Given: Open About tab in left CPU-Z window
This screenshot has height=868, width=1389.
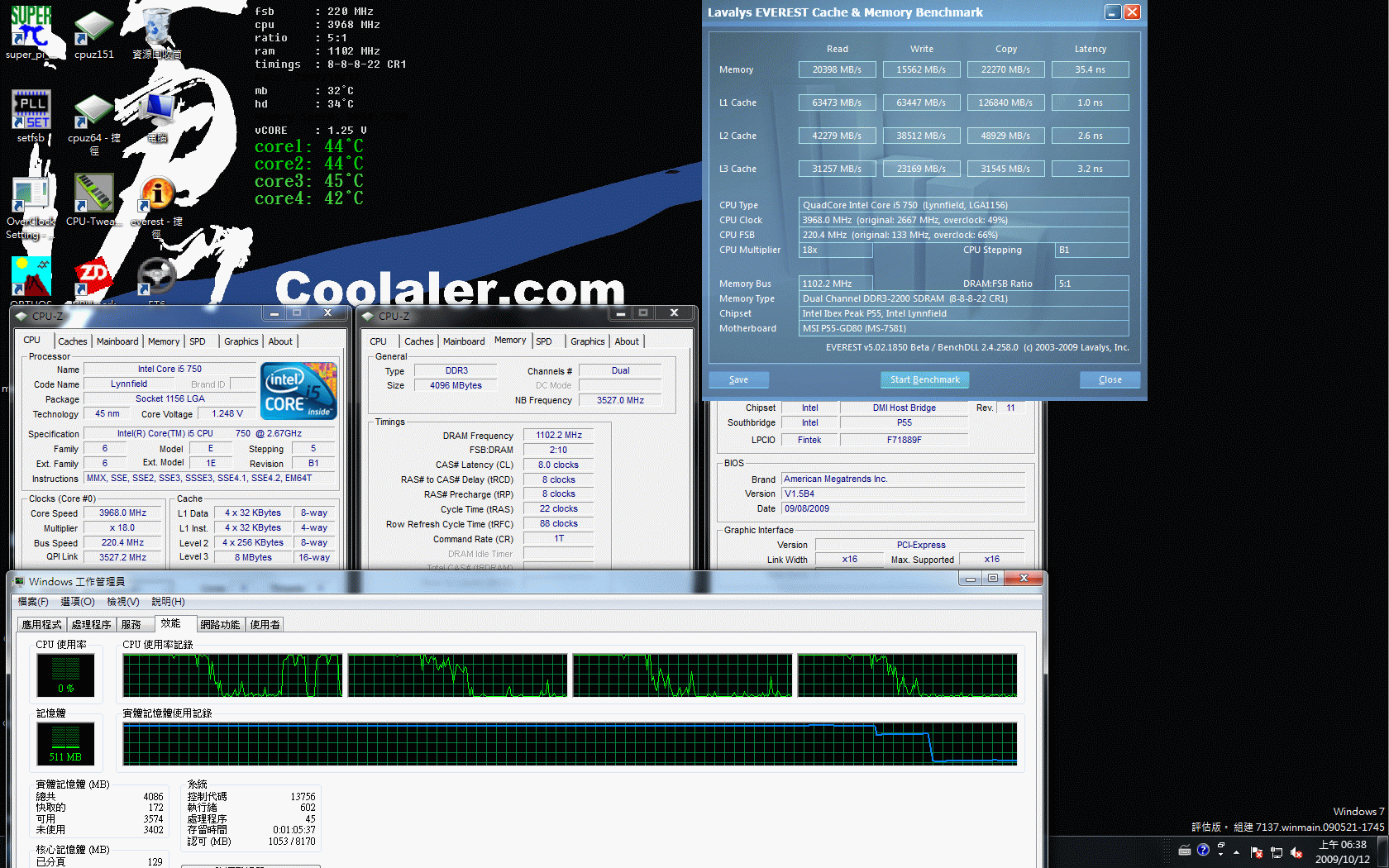Looking at the screenshot, I should [280, 341].
